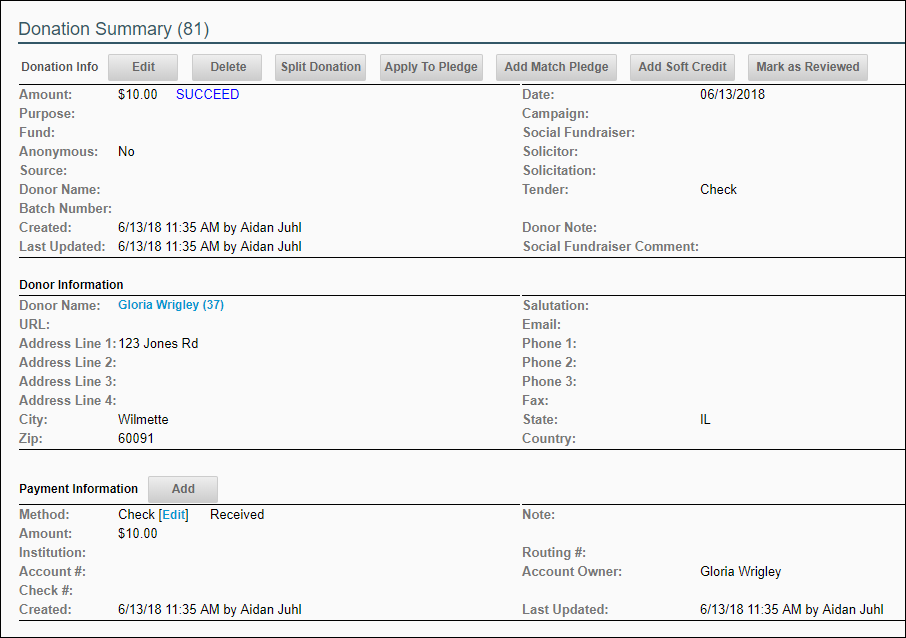Select the Payment Information amount $10.00

[138, 533]
